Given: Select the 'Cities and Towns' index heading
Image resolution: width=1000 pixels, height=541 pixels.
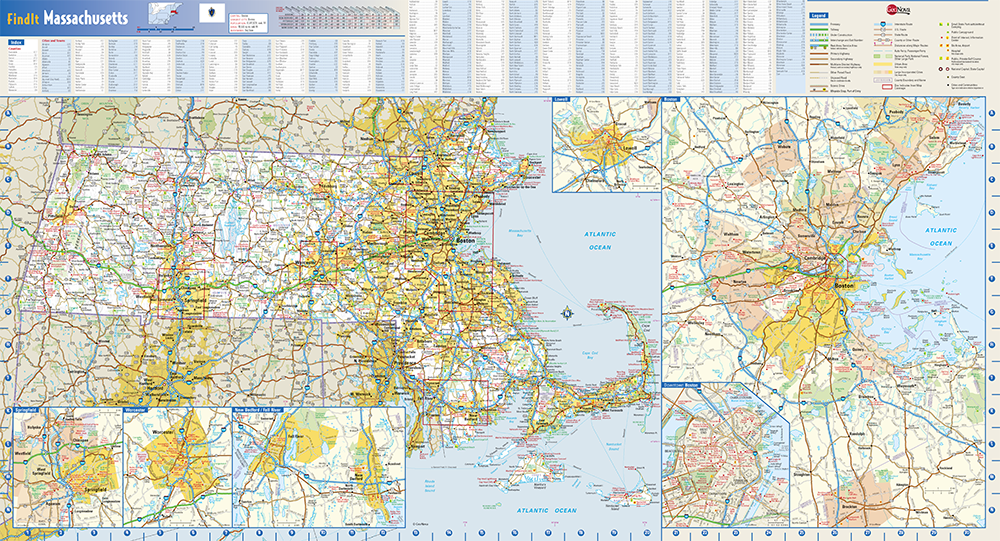Looking at the screenshot, I should tap(54, 41).
